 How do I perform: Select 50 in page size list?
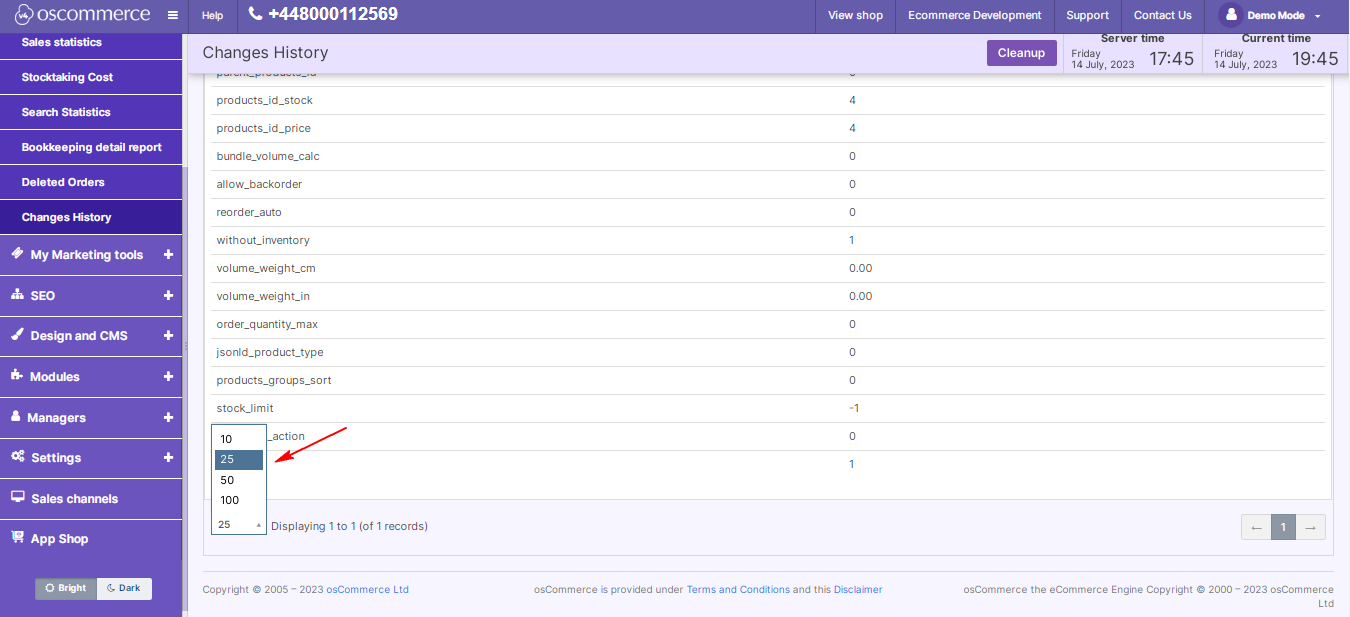(x=239, y=480)
